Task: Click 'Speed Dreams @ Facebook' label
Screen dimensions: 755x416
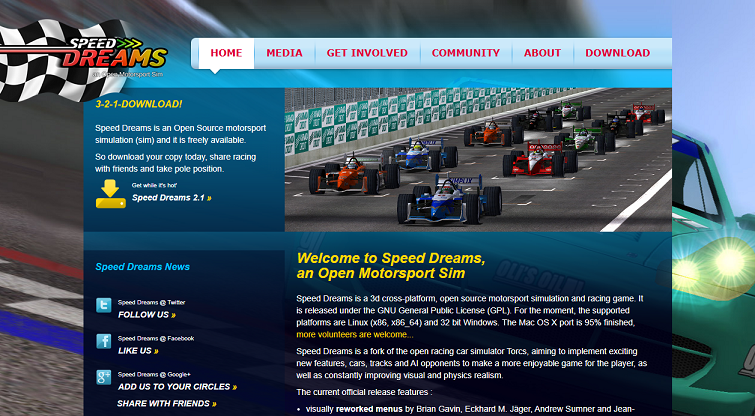Action: 156,338
